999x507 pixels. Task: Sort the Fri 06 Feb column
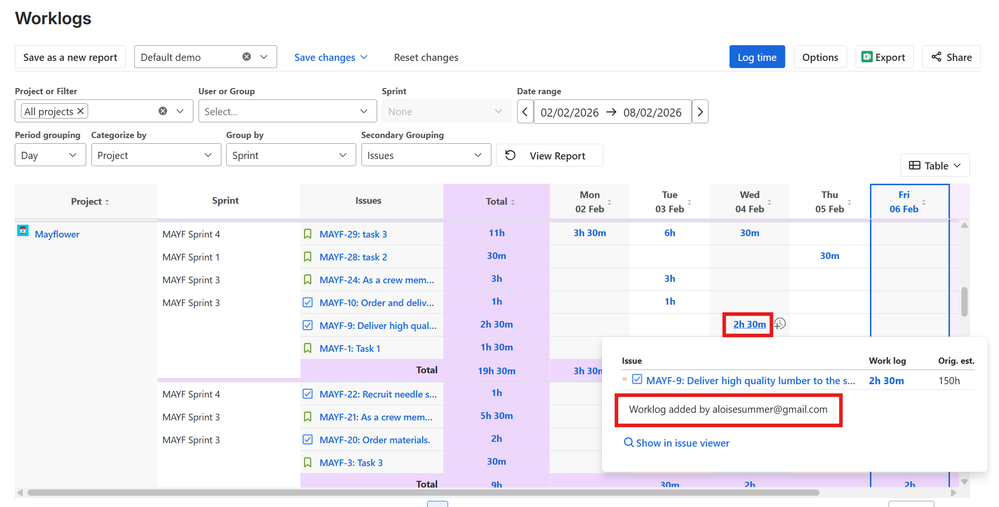pyautogui.click(x=924, y=202)
